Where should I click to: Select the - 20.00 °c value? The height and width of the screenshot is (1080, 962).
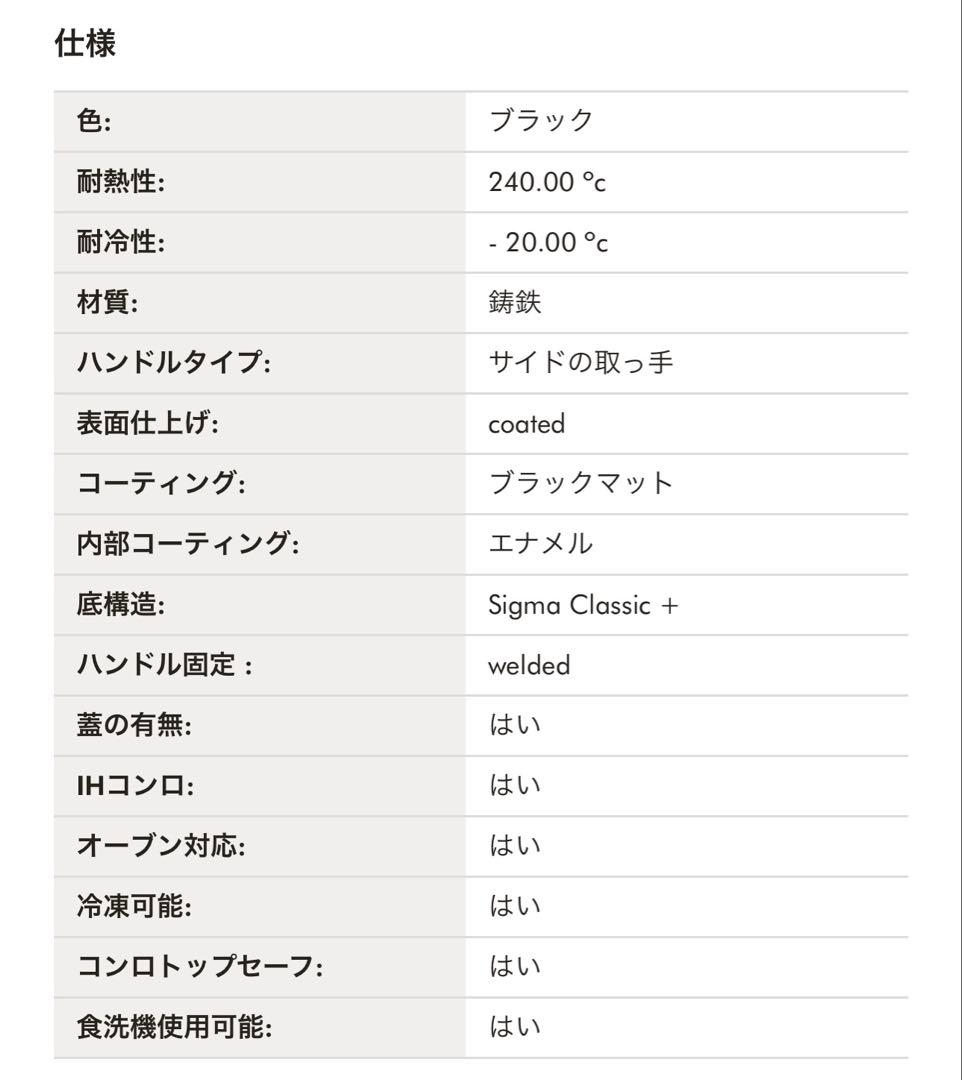(548, 243)
